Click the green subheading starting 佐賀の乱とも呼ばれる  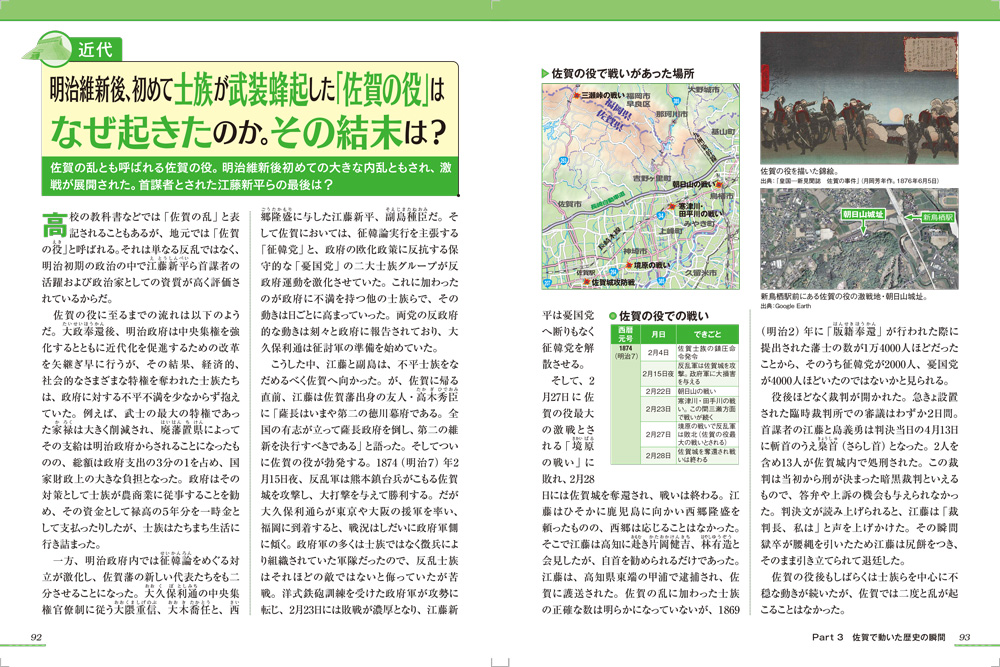coord(251,177)
